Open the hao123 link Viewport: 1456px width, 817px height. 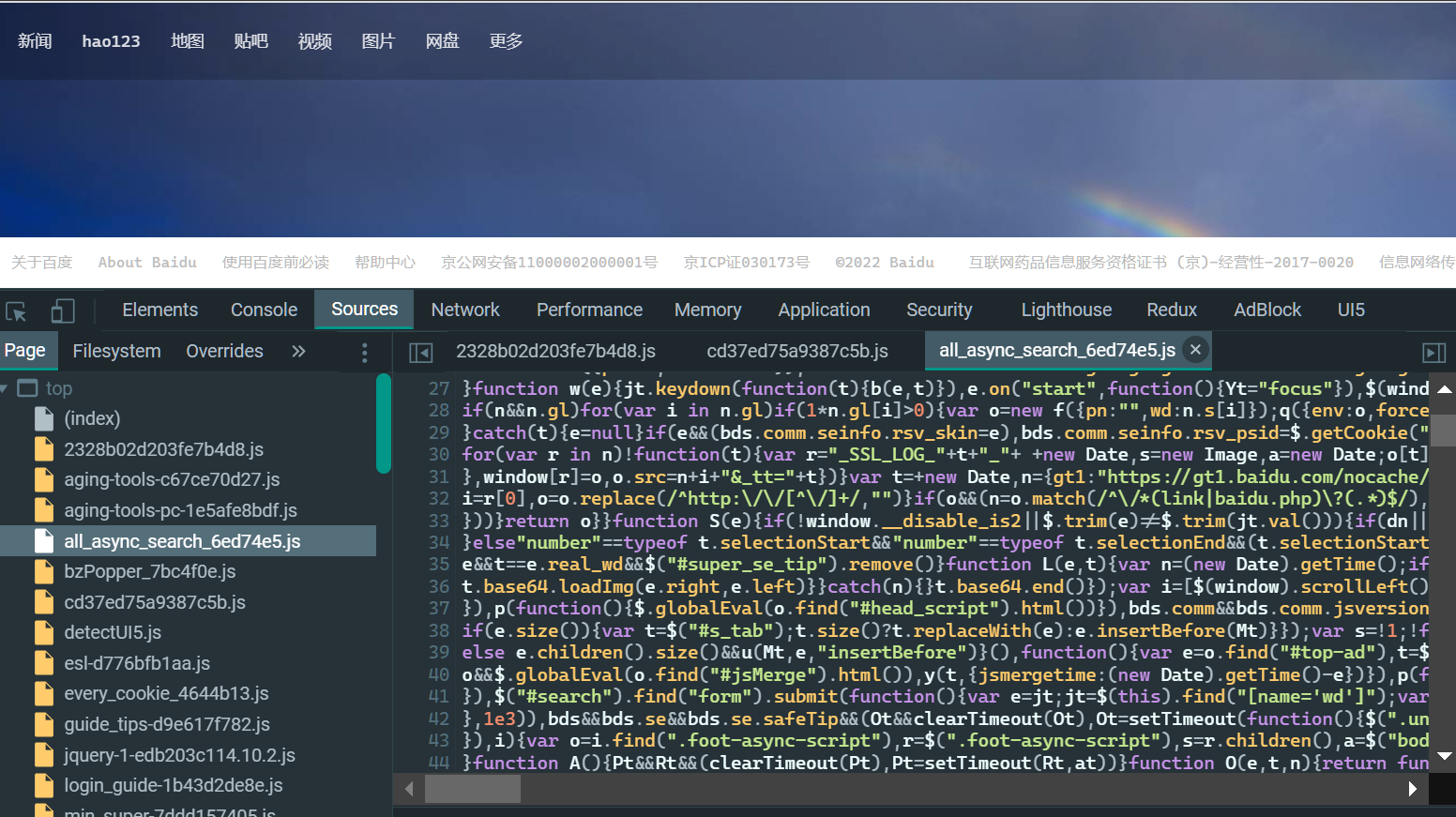111,41
